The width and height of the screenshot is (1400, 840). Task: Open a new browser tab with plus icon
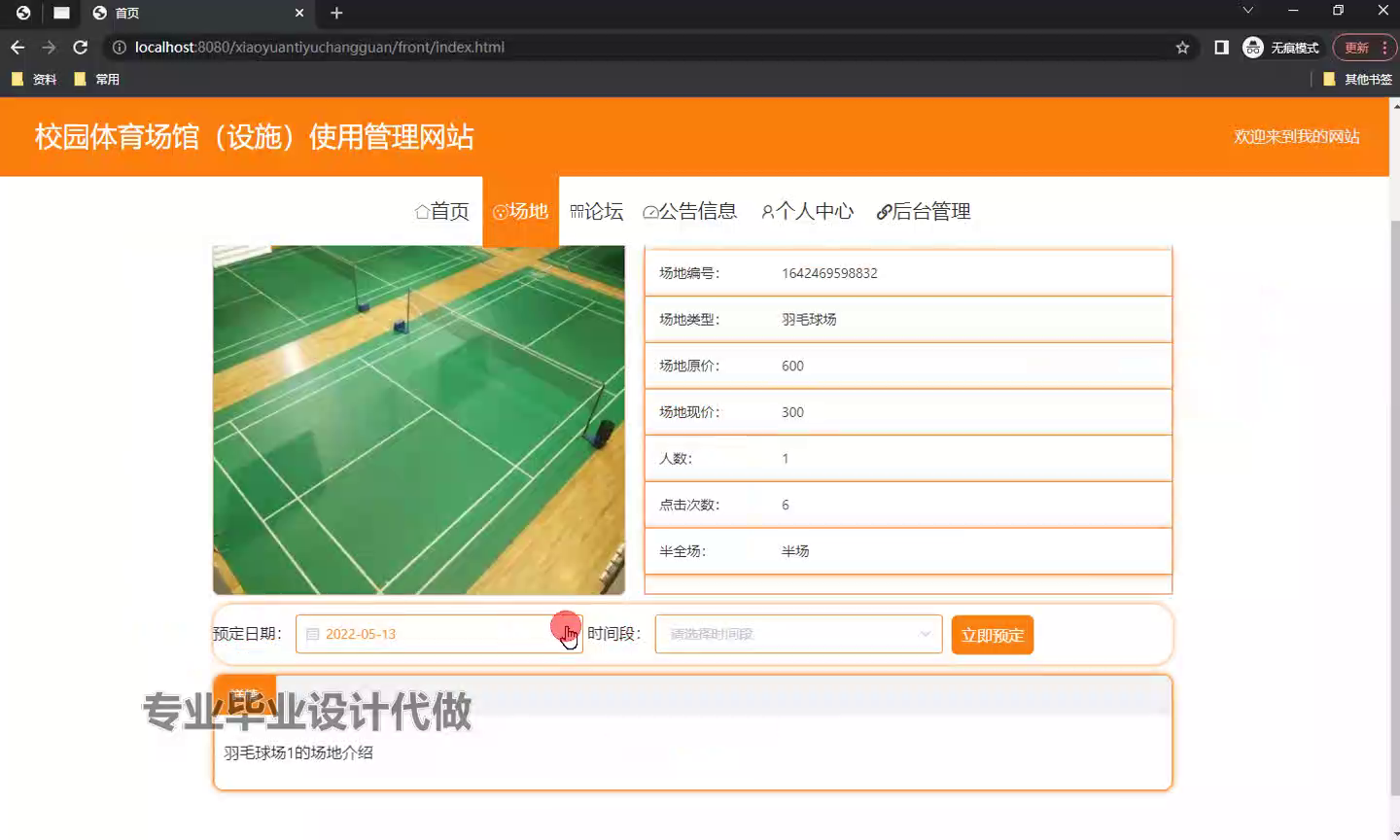[336, 13]
